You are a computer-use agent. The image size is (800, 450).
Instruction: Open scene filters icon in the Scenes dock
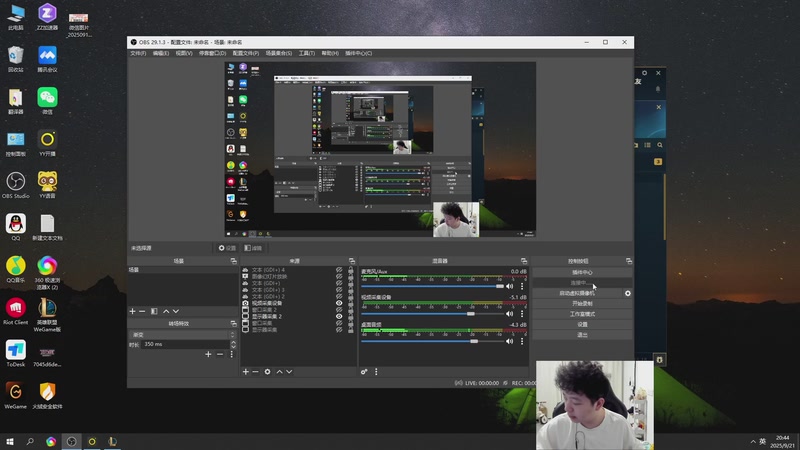(x=154, y=311)
